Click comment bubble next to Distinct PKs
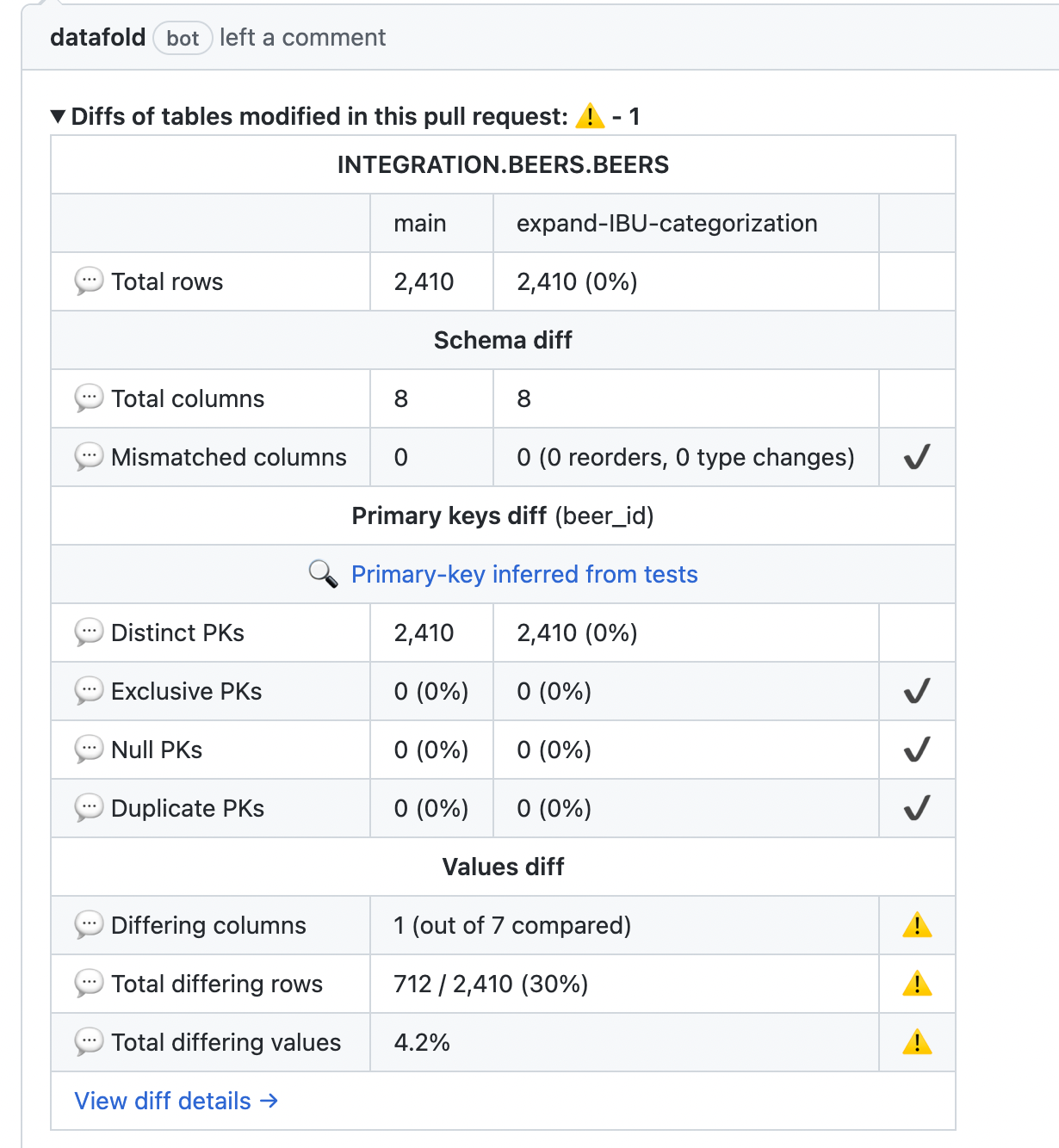1059x1148 pixels. pos(89,633)
